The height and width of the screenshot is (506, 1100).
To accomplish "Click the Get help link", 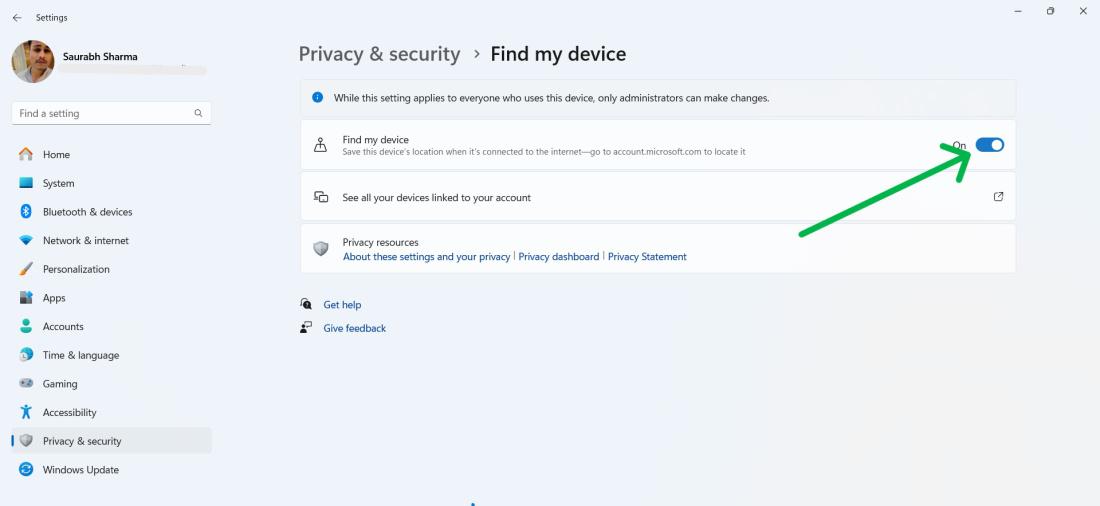I will point(342,305).
